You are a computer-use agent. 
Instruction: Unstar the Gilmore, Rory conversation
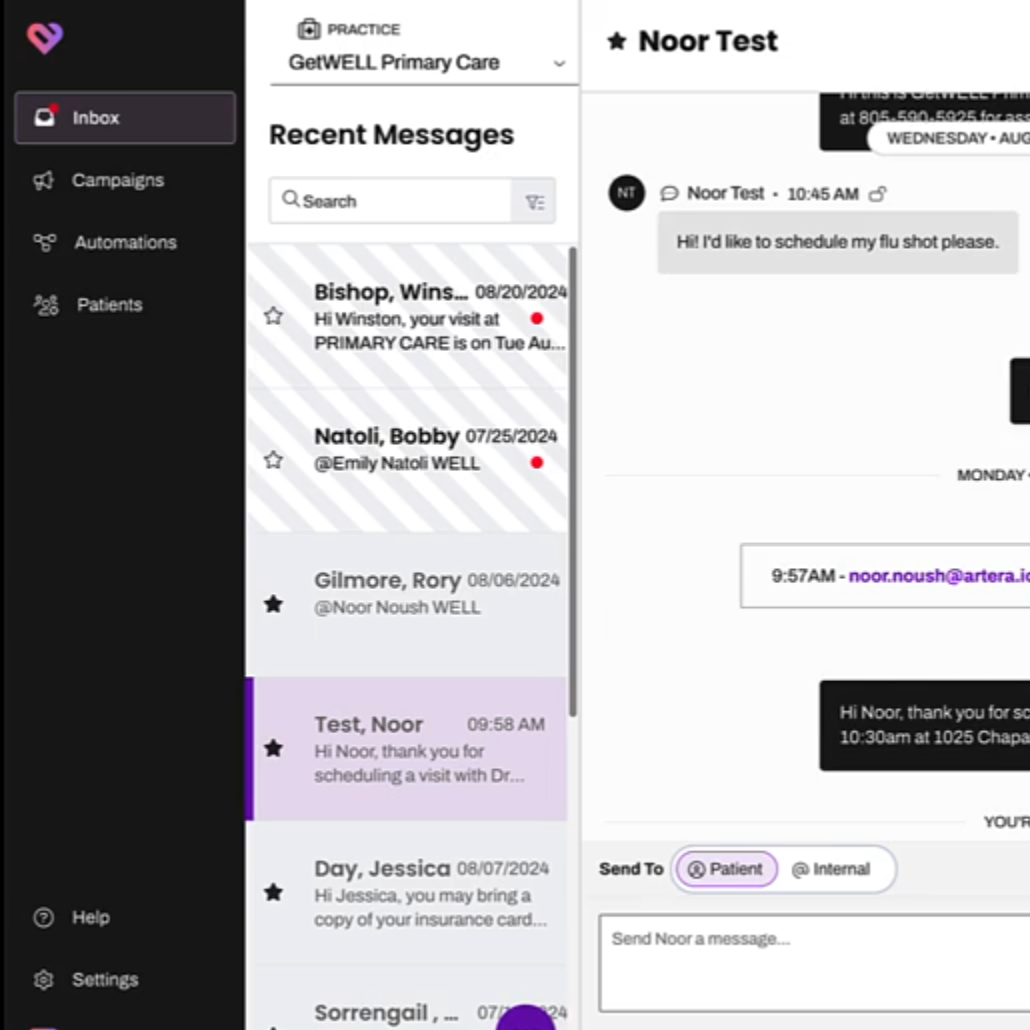(273, 604)
